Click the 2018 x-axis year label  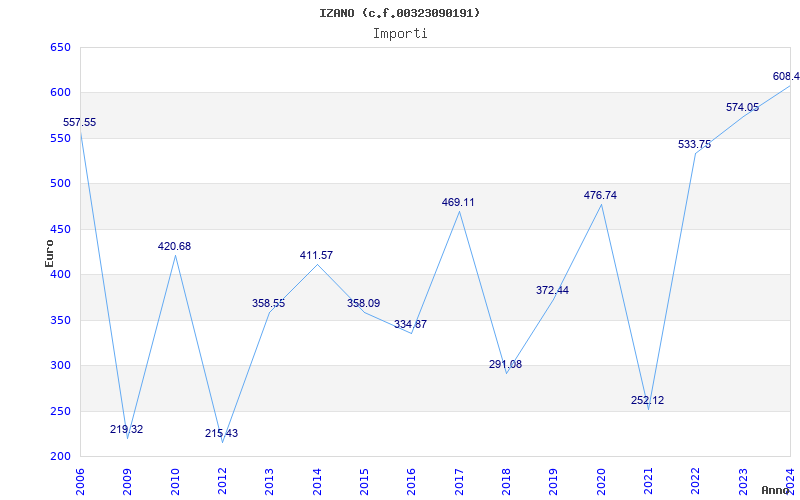(507, 482)
